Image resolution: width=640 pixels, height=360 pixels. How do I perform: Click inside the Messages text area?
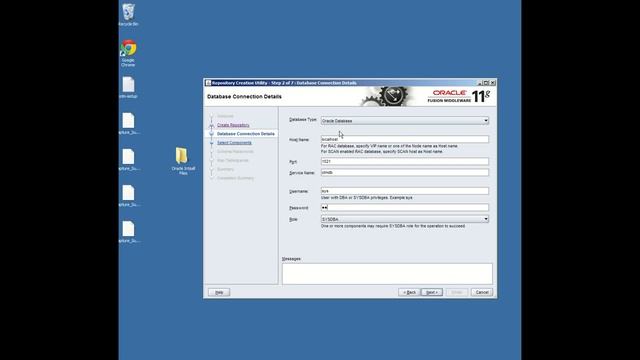[x=387, y=273]
